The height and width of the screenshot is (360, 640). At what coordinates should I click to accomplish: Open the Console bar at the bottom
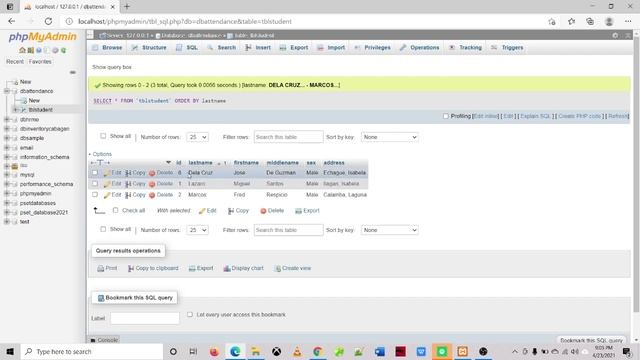[104, 340]
